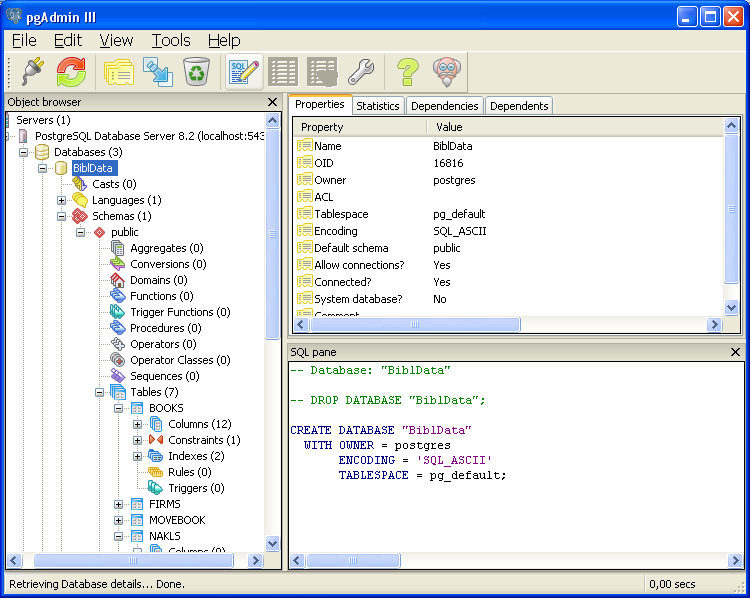The image size is (750, 598).
Task: Open maintenance with the wrench icon
Action: pos(361,72)
